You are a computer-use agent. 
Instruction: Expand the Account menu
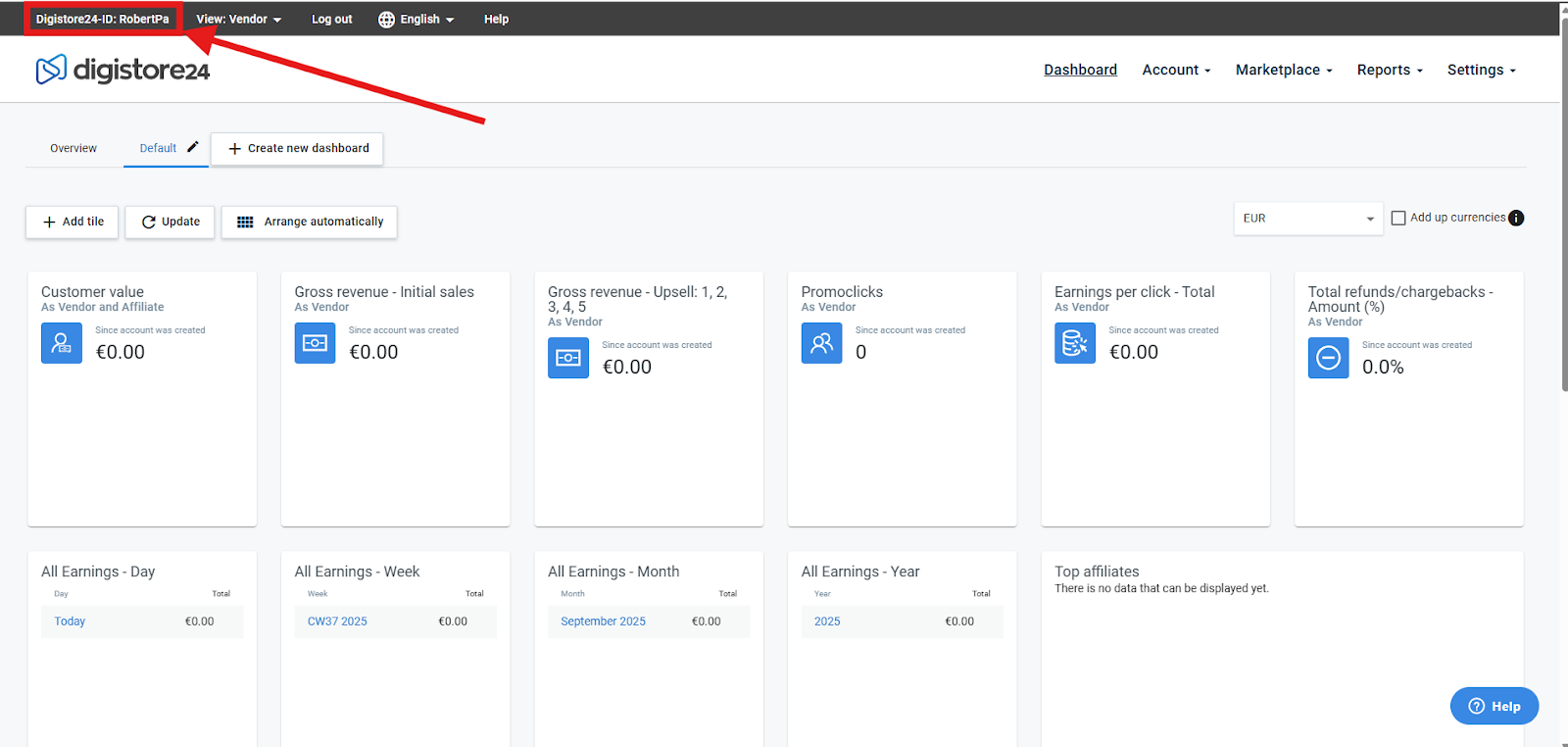pyautogui.click(x=1176, y=70)
